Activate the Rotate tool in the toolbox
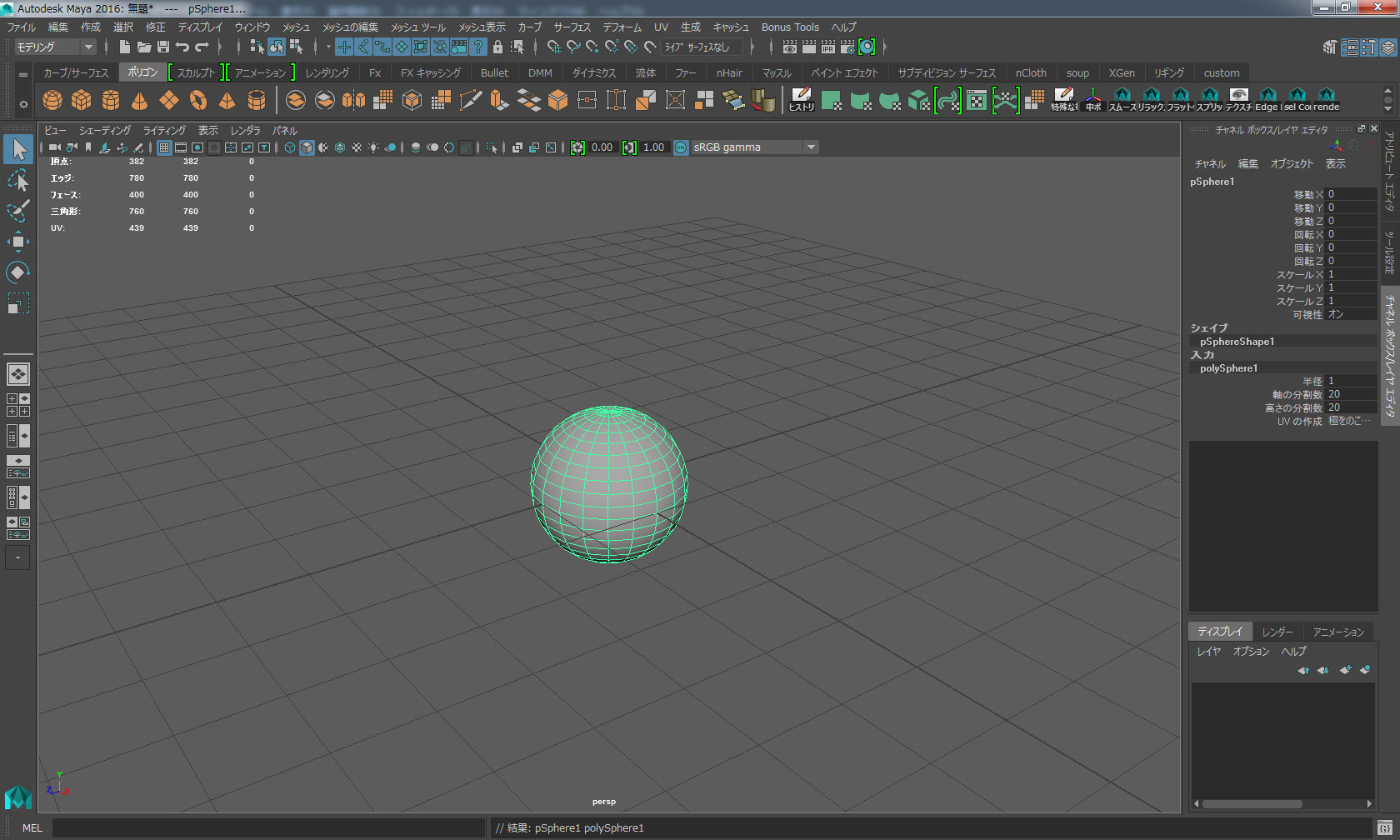The height and width of the screenshot is (840, 1400). 18,272
